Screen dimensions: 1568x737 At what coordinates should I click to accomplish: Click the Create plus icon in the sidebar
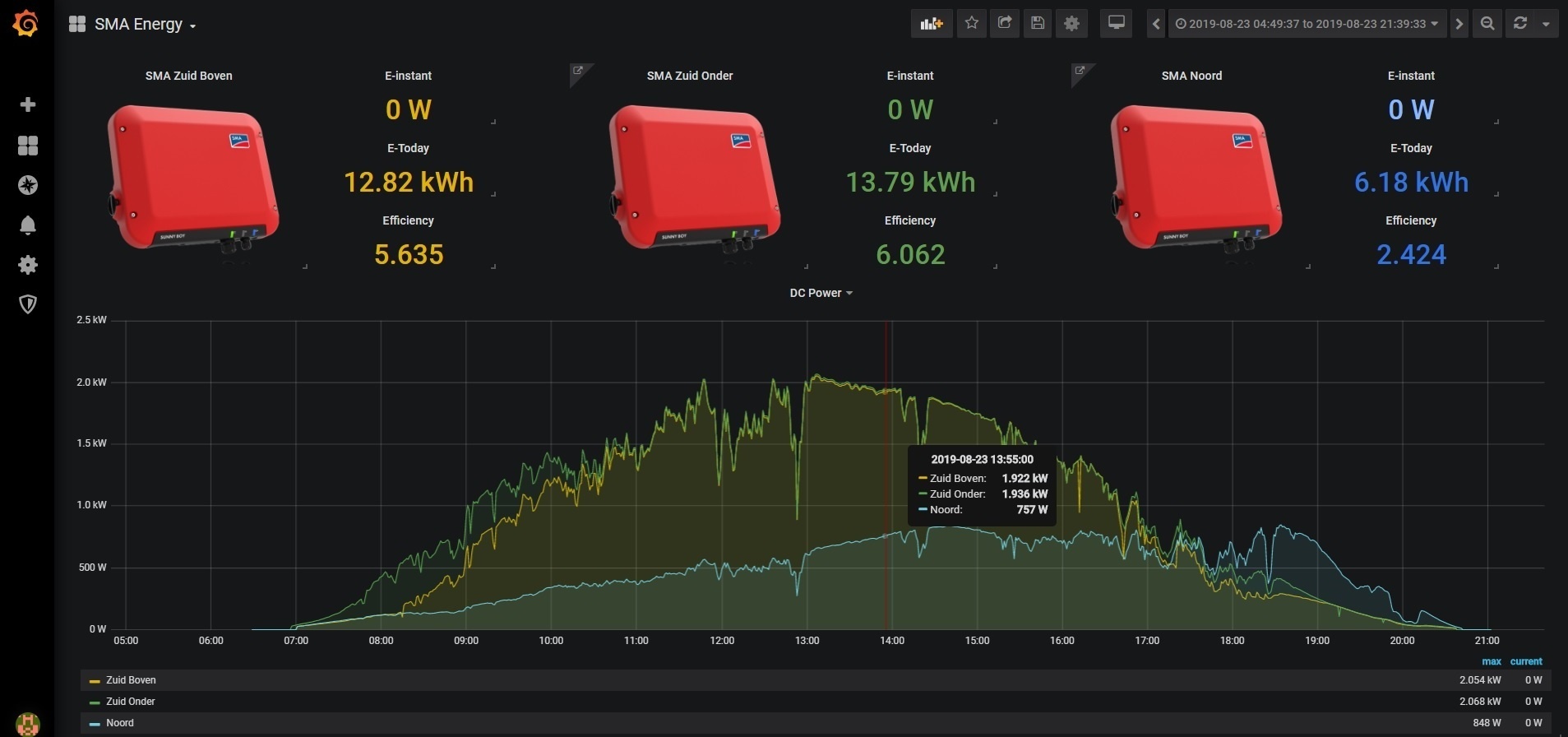(x=28, y=104)
